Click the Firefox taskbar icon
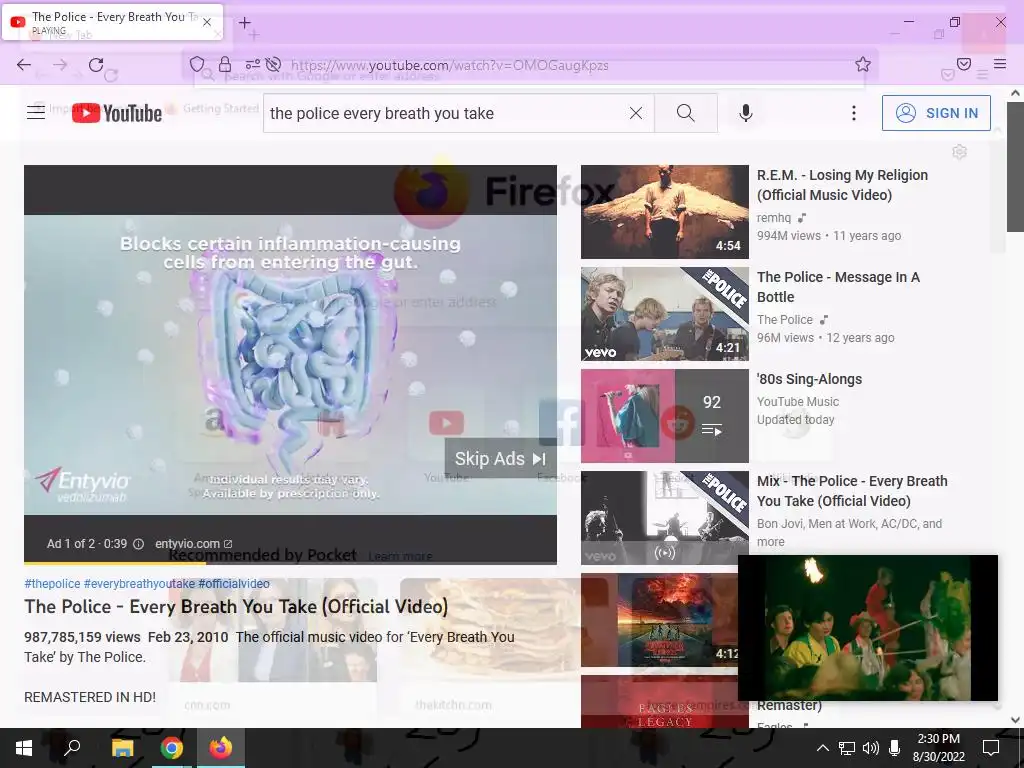 pyautogui.click(x=221, y=748)
